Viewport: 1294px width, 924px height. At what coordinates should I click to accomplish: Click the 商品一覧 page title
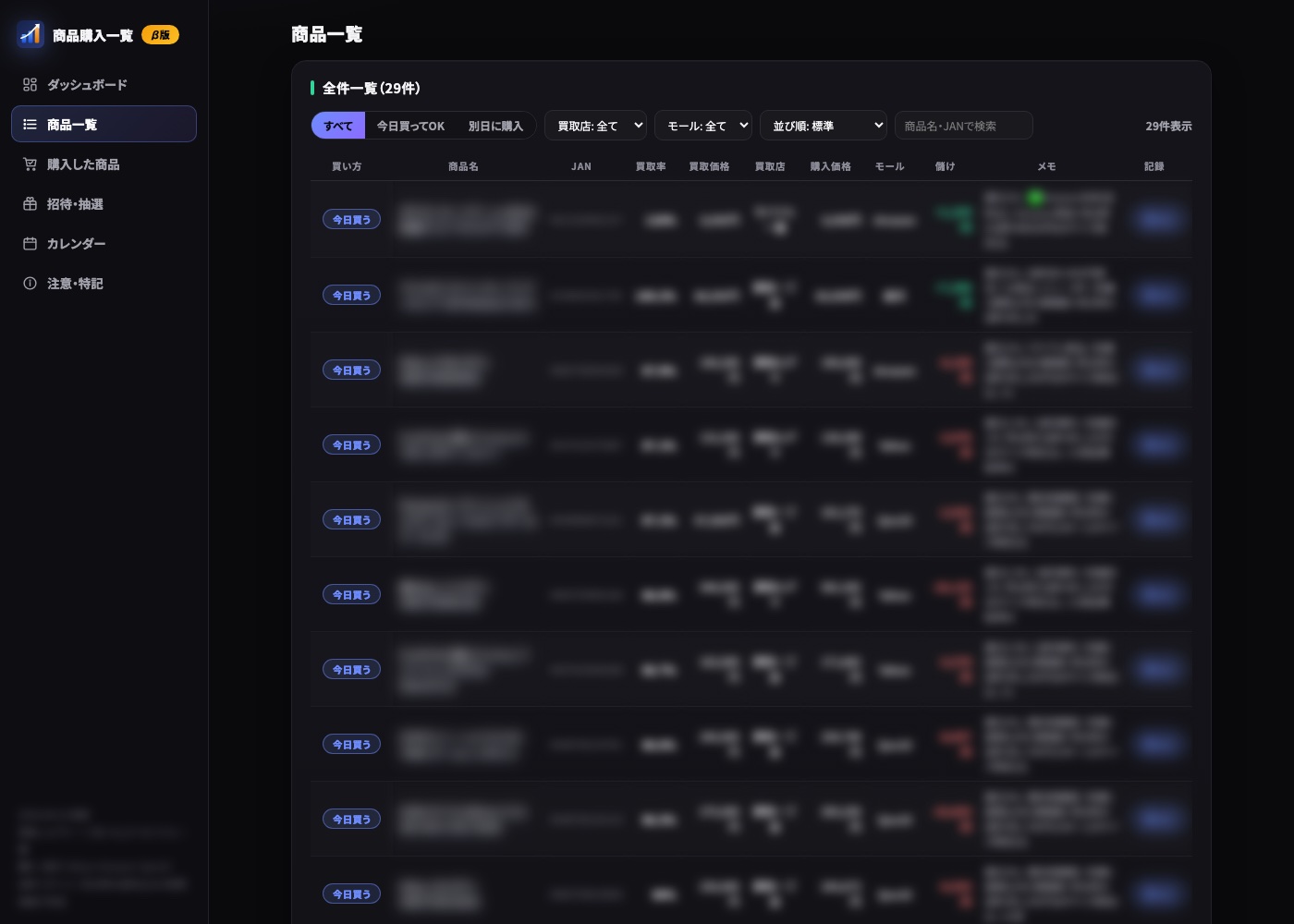coord(326,34)
